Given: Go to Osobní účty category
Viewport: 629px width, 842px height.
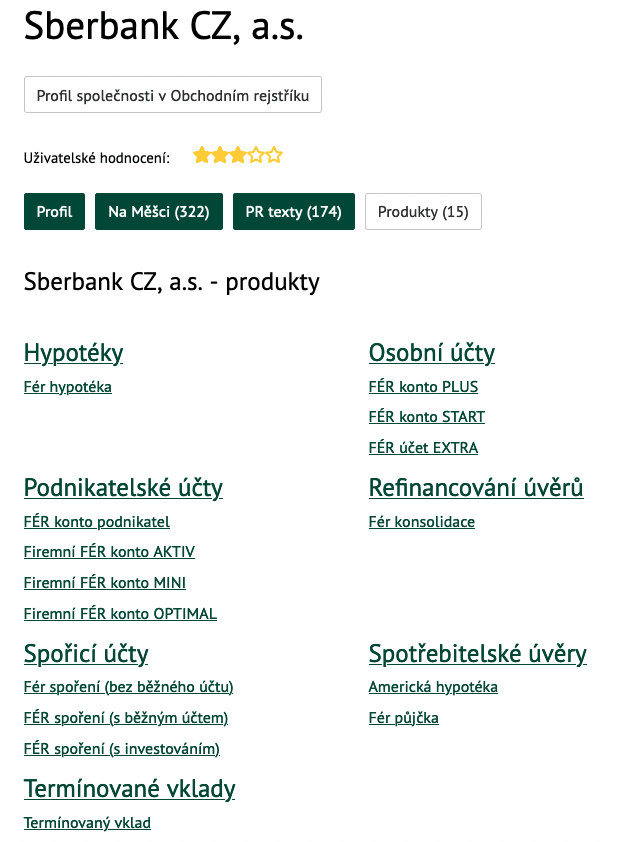Looking at the screenshot, I should pyautogui.click(x=432, y=353).
